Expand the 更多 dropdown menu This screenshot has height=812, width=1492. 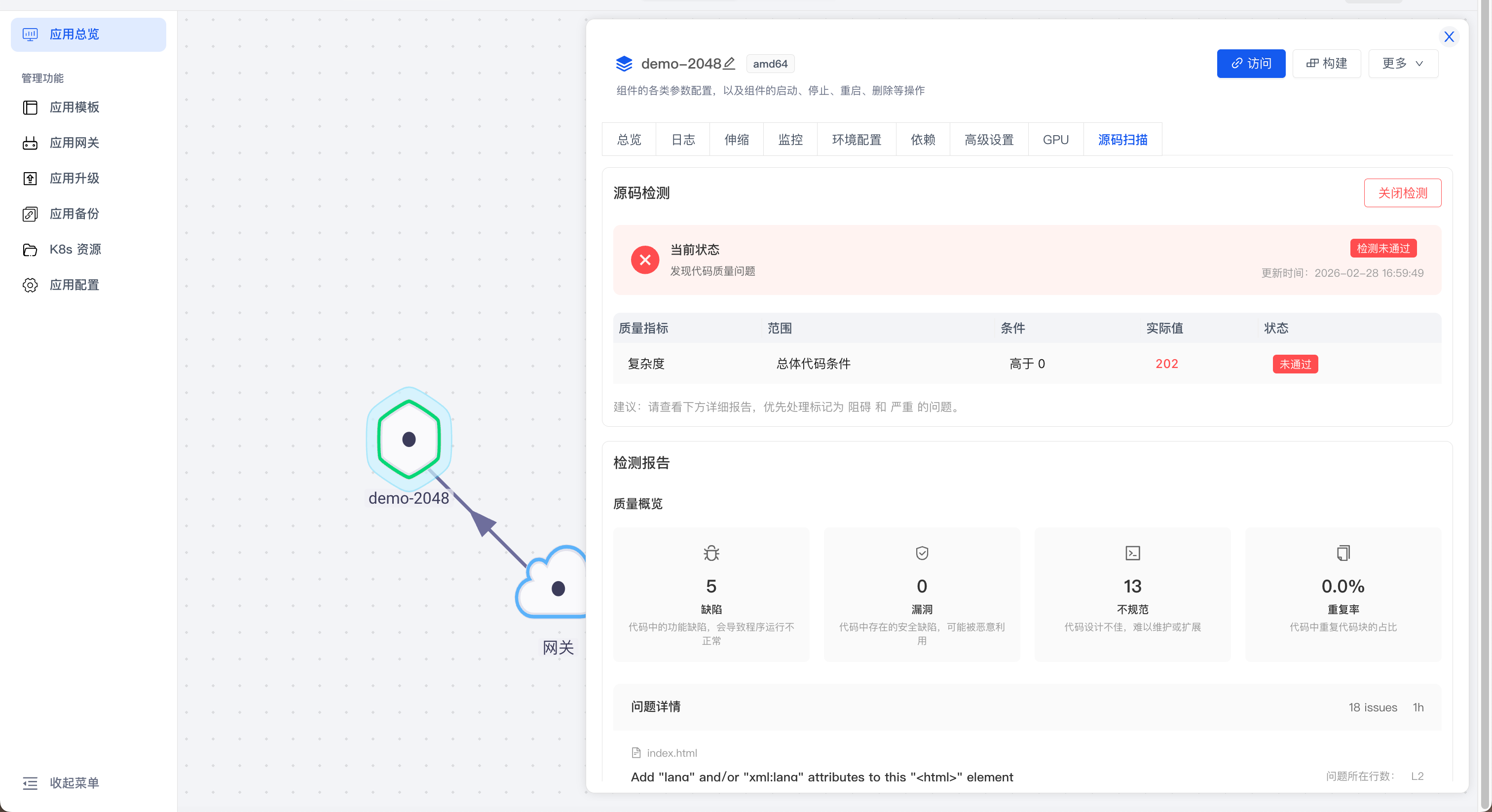click(1402, 64)
